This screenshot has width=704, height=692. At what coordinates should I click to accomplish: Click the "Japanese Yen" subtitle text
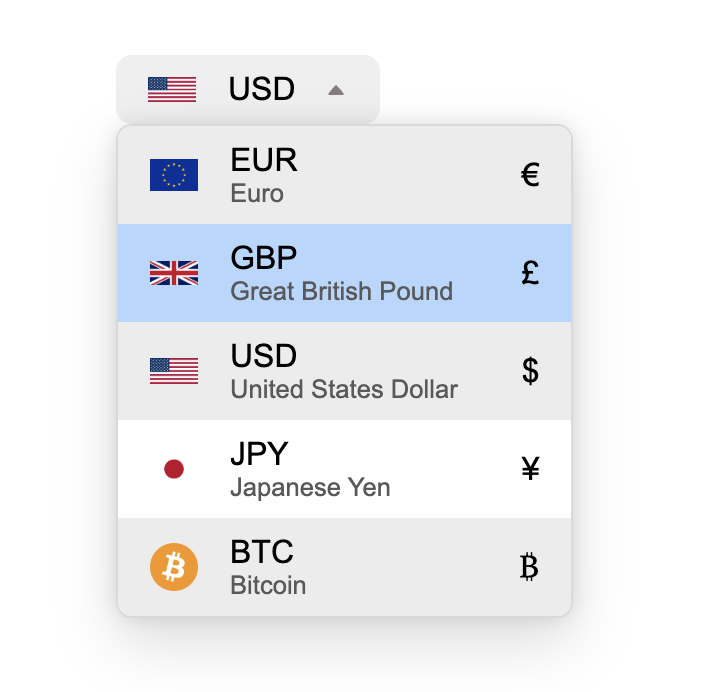310,487
